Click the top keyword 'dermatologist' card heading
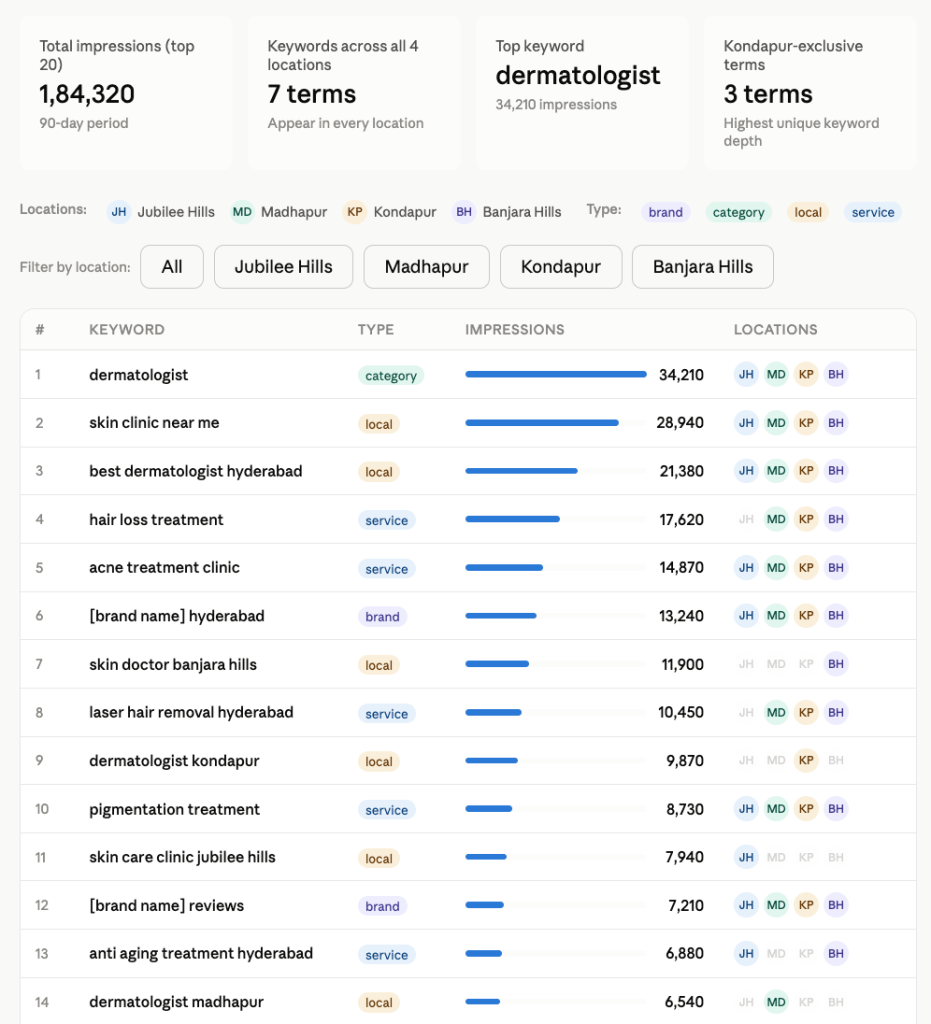 coord(578,76)
